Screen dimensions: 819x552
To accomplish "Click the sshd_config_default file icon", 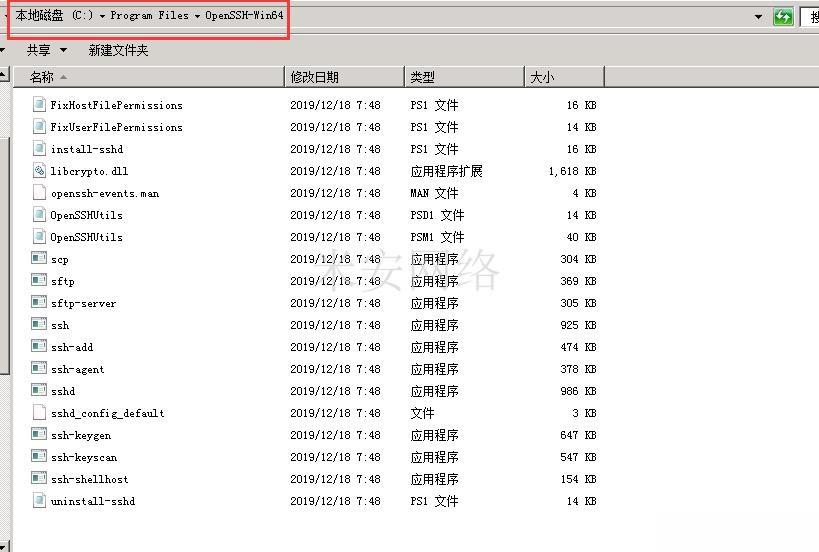I will tap(39, 412).
